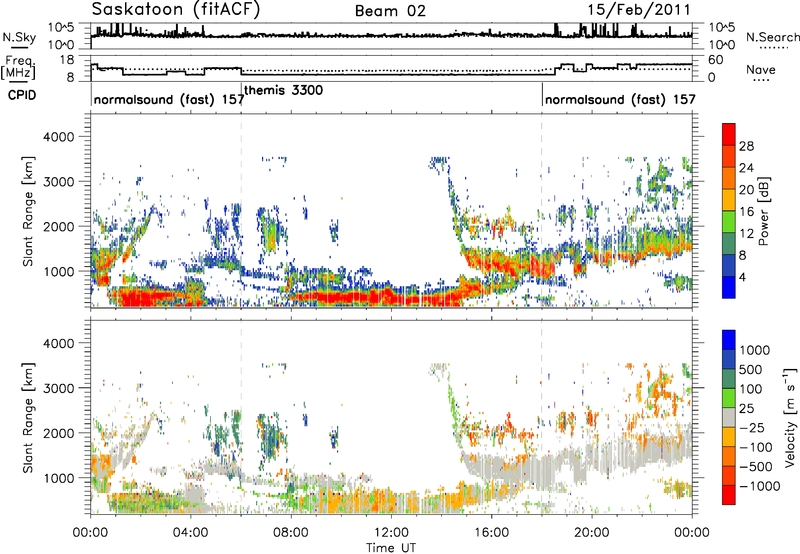Pick the Power color bar segment above 28
The image size is (800, 554).
pos(729,134)
